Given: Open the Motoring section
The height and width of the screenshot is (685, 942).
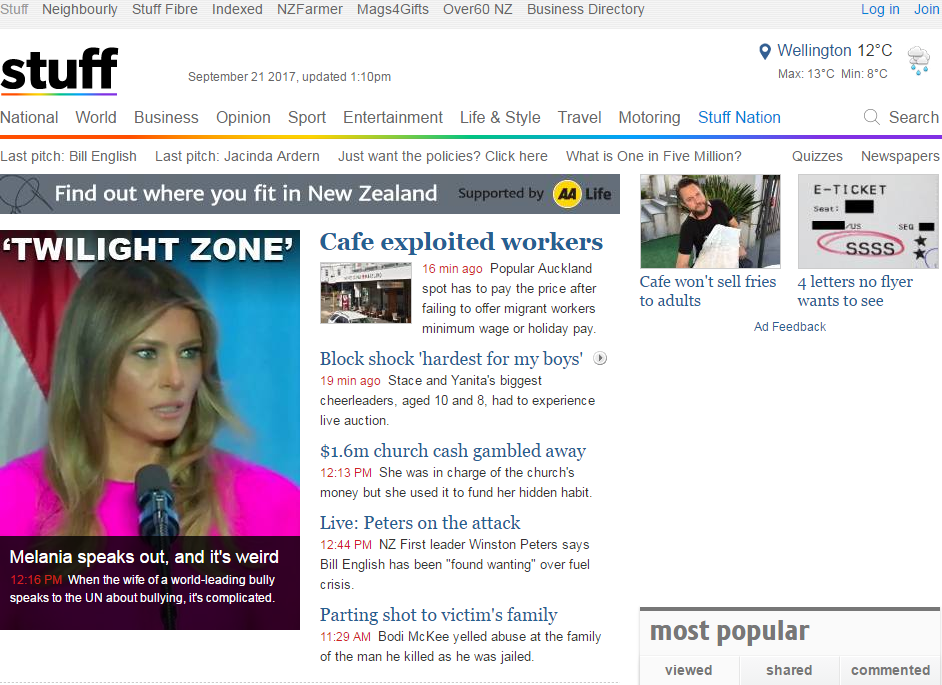Looking at the screenshot, I should point(649,117).
